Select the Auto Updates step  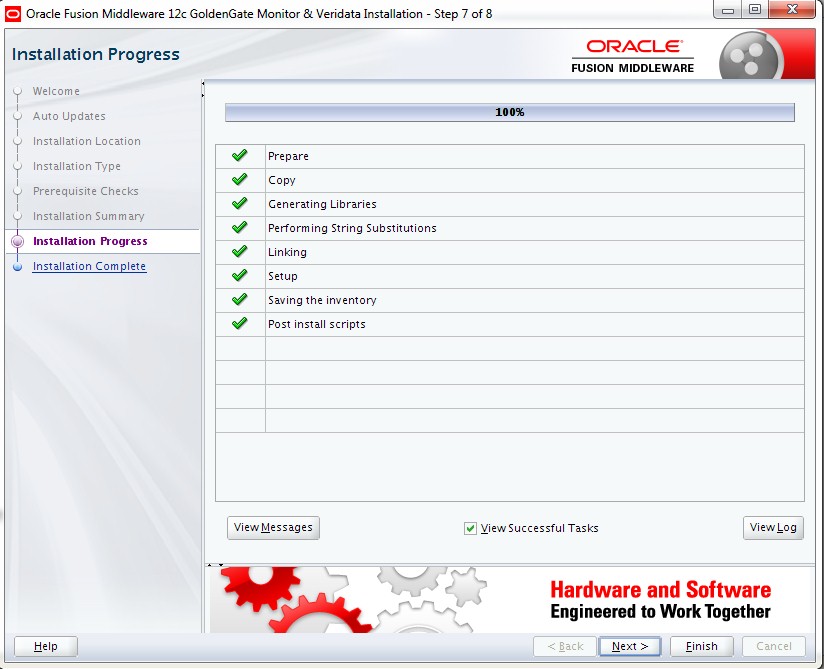point(69,116)
